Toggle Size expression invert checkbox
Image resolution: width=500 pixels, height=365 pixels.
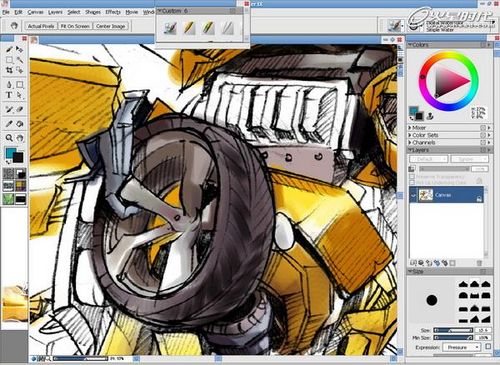488,347
